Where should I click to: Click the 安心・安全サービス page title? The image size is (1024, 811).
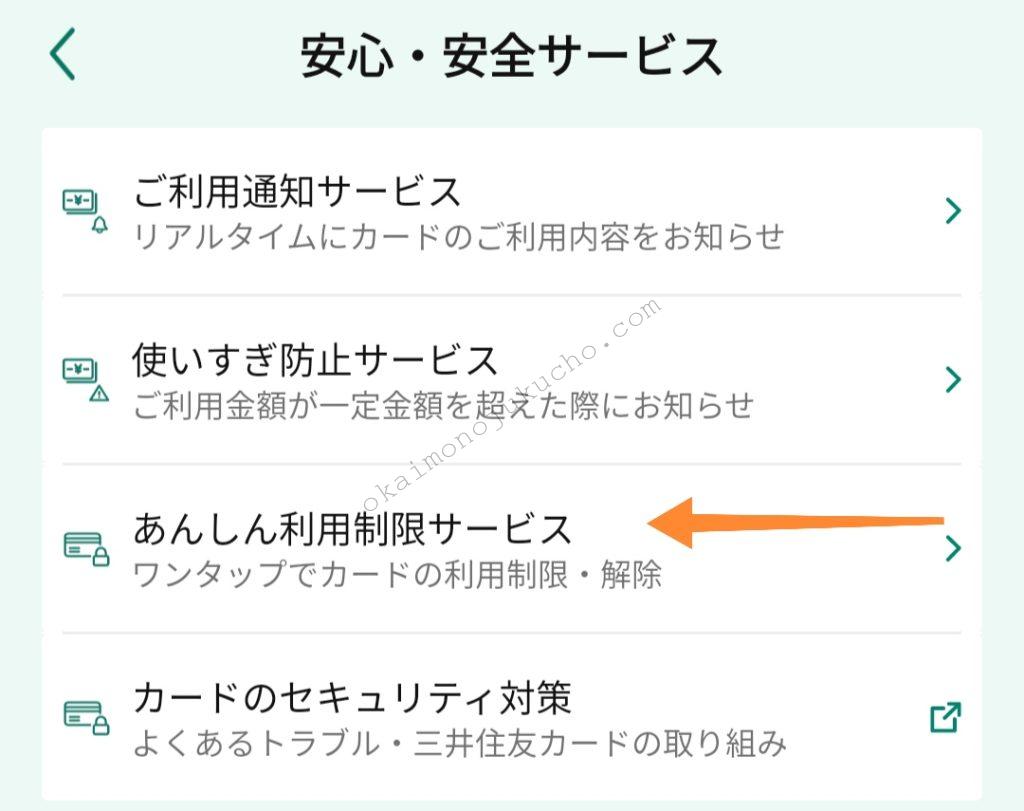pyautogui.click(x=512, y=48)
